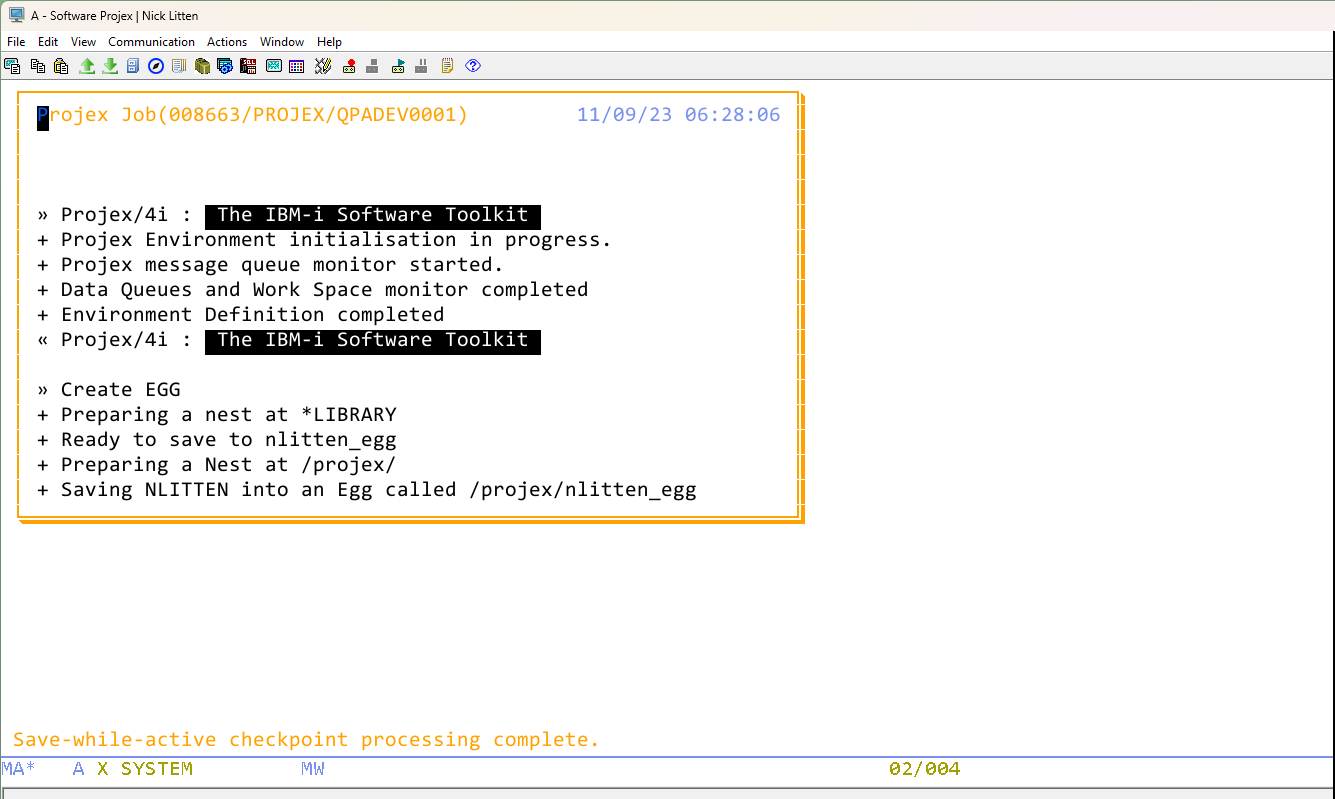Open the View menu
The image size is (1335, 799).
[x=84, y=42]
